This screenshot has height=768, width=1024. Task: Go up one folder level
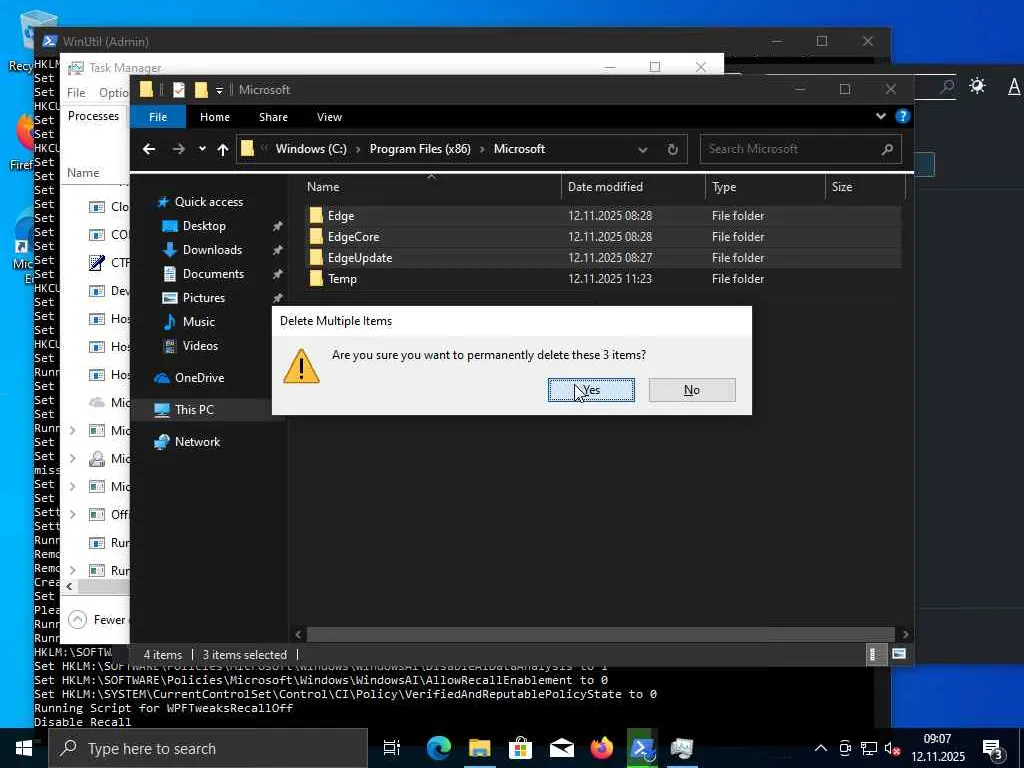223,150
